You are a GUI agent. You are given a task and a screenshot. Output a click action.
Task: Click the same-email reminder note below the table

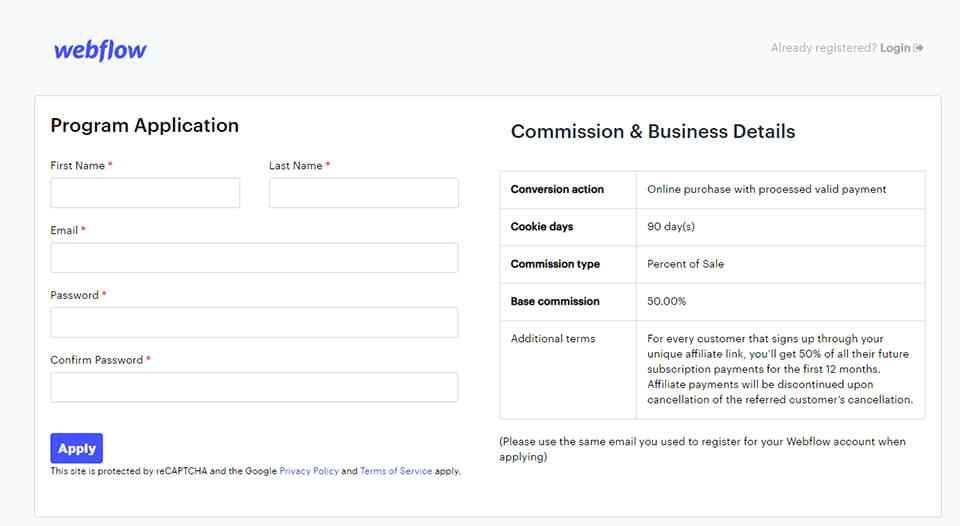[x=701, y=449]
